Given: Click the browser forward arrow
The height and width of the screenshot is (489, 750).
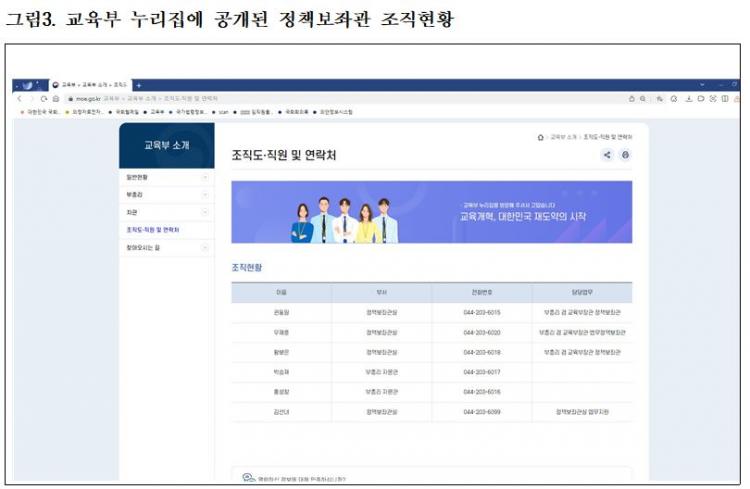Looking at the screenshot, I should (32, 99).
